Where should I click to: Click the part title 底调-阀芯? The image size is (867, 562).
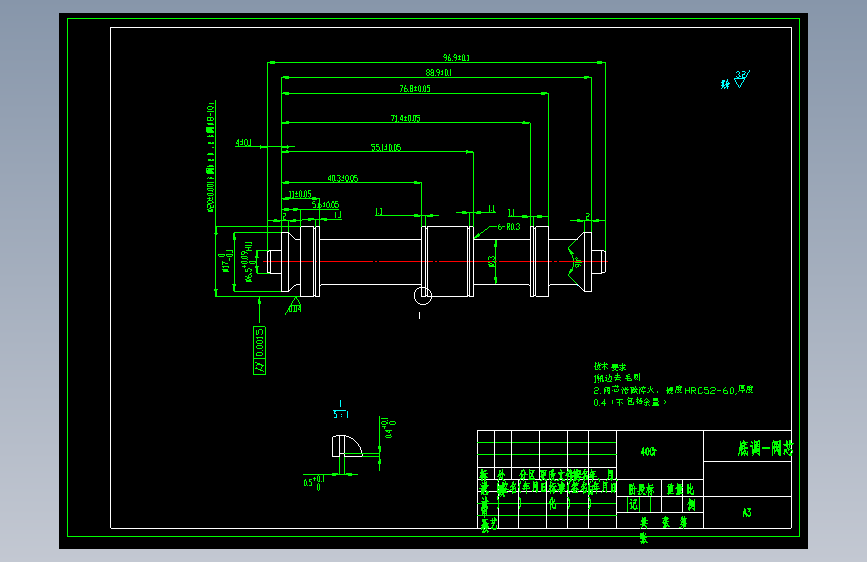[x=765, y=448]
